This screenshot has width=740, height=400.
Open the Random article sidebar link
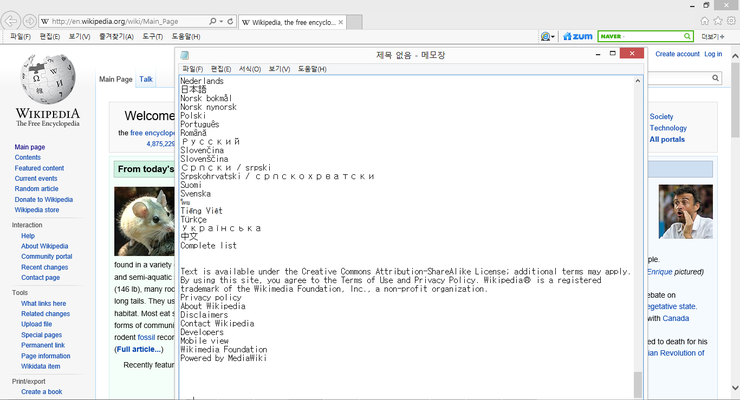click(36, 189)
